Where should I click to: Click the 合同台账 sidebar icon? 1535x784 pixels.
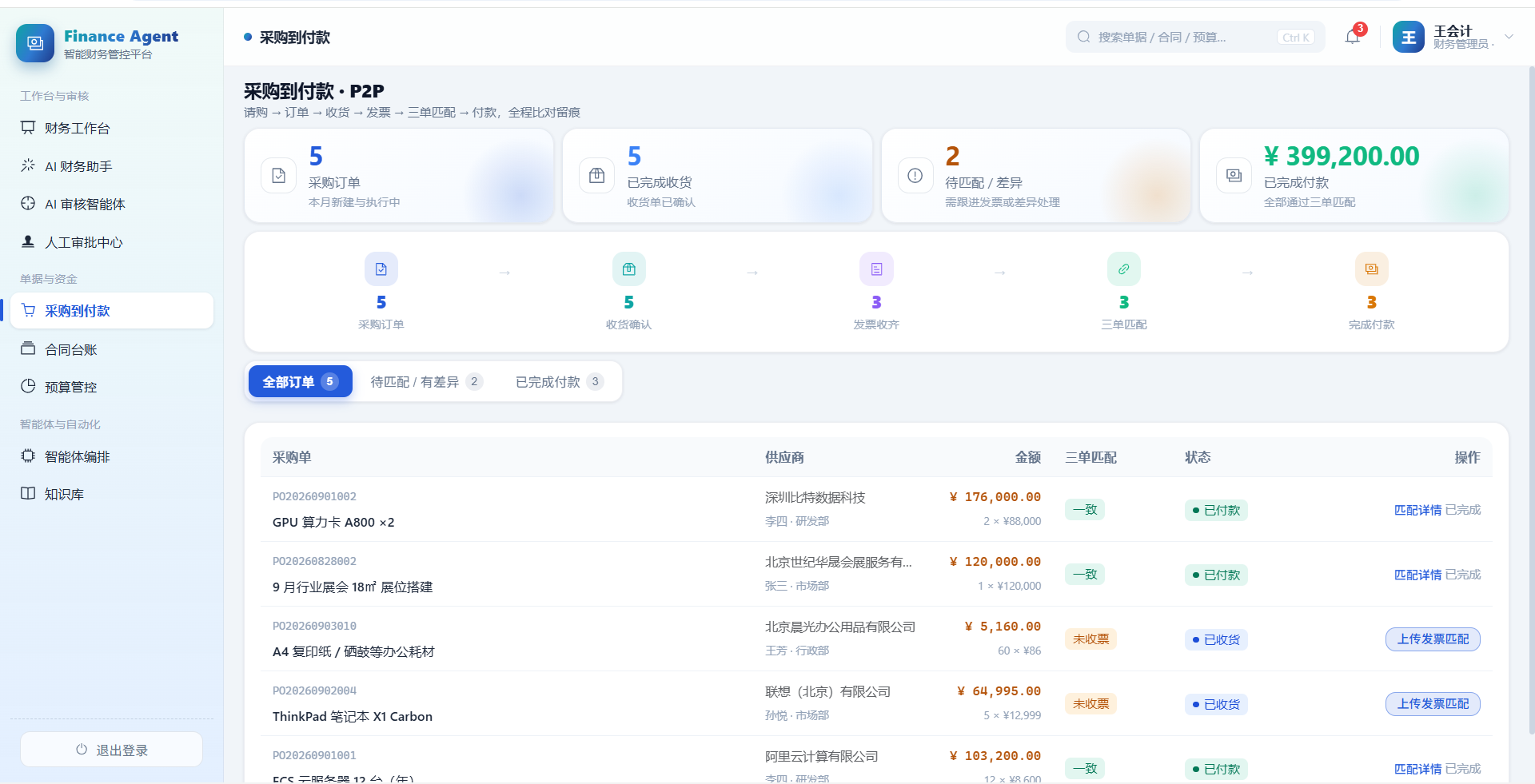click(28, 348)
